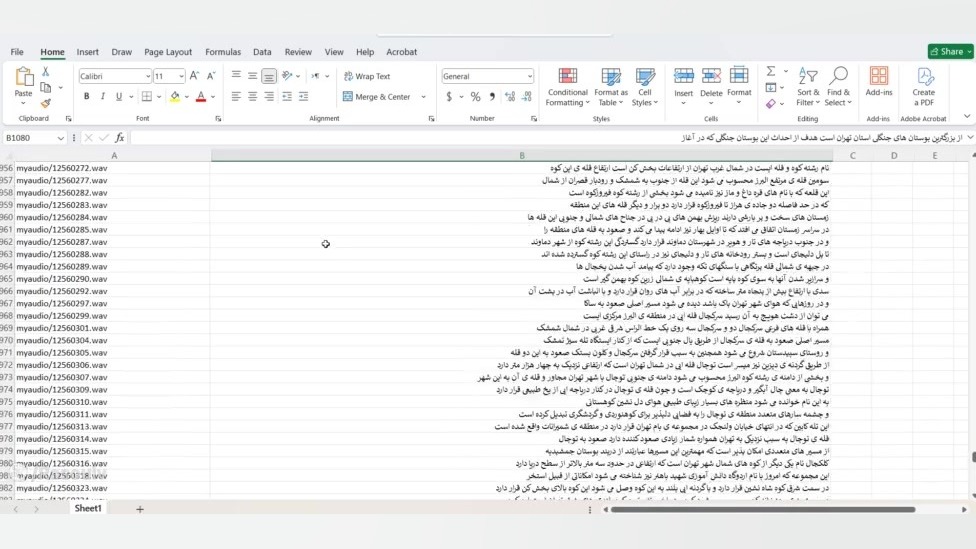
Task: Click the text Orientation icon
Action: (x=287, y=76)
